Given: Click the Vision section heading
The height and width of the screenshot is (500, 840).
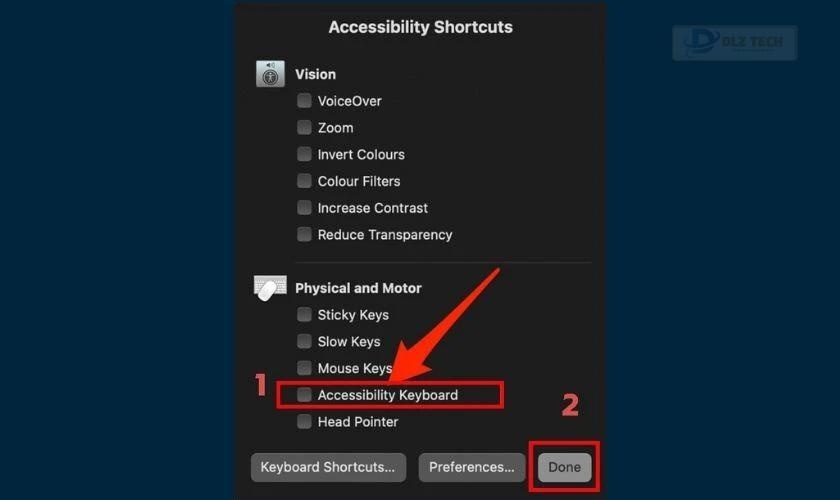Looking at the screenshot, I should [x=316, y=74].
